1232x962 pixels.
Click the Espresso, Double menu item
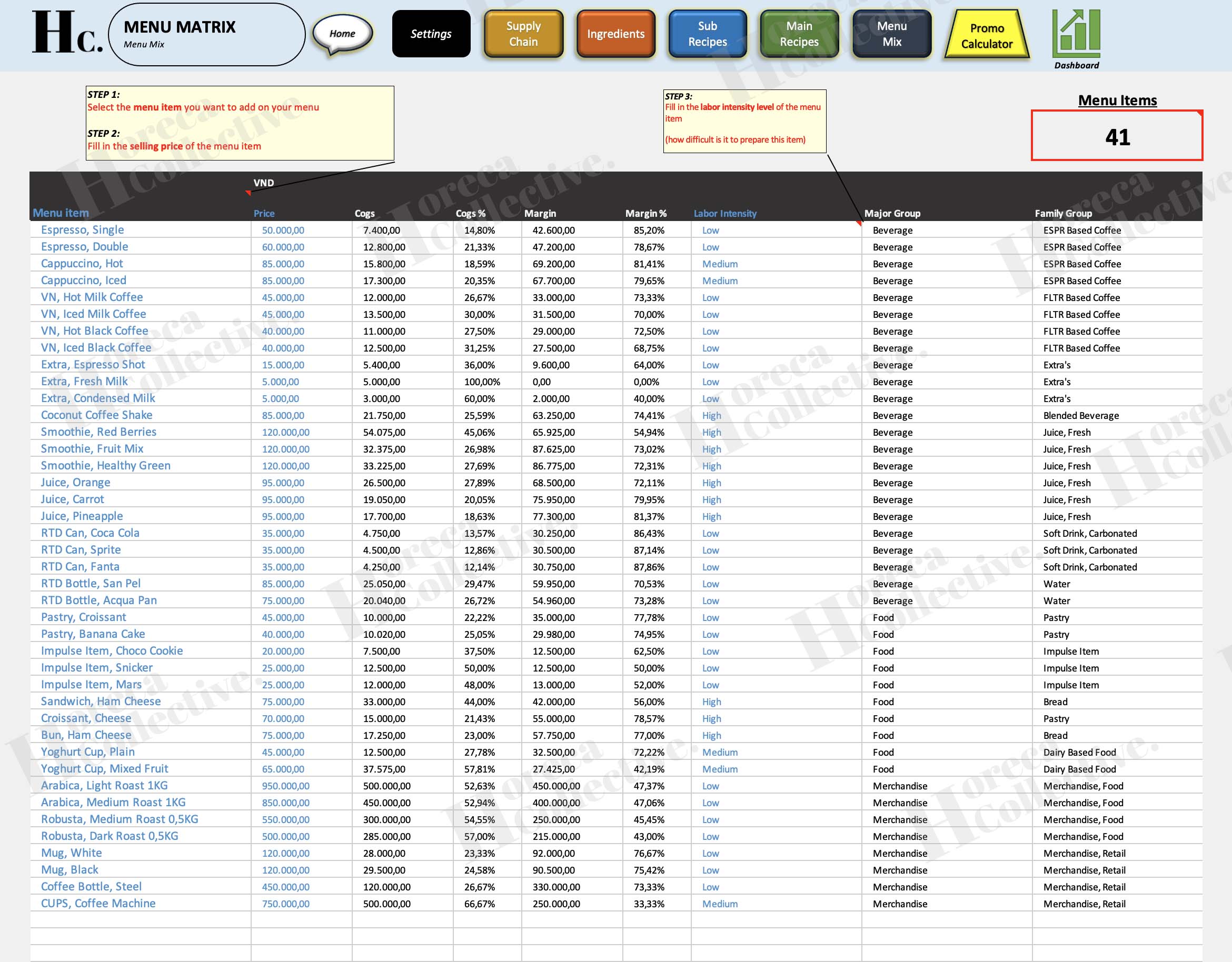(x=85, y=246)
